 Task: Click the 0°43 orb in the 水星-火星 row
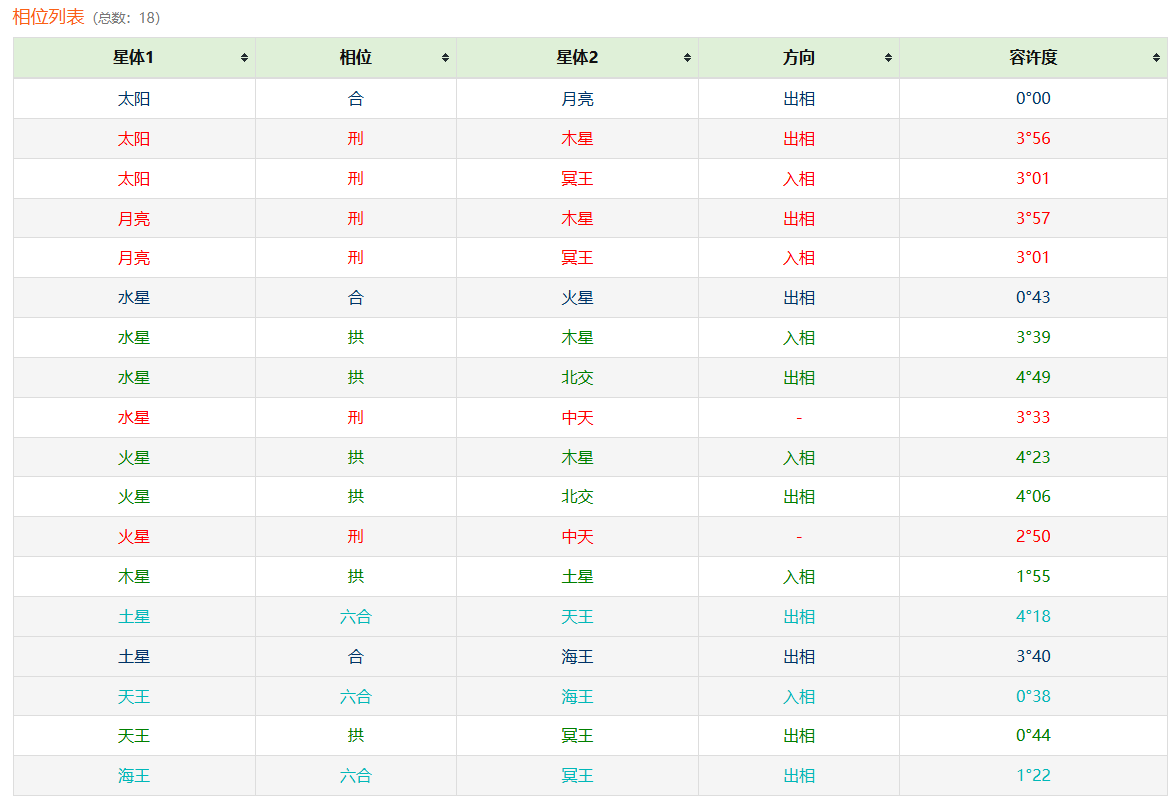click(x=1033, y=298)
